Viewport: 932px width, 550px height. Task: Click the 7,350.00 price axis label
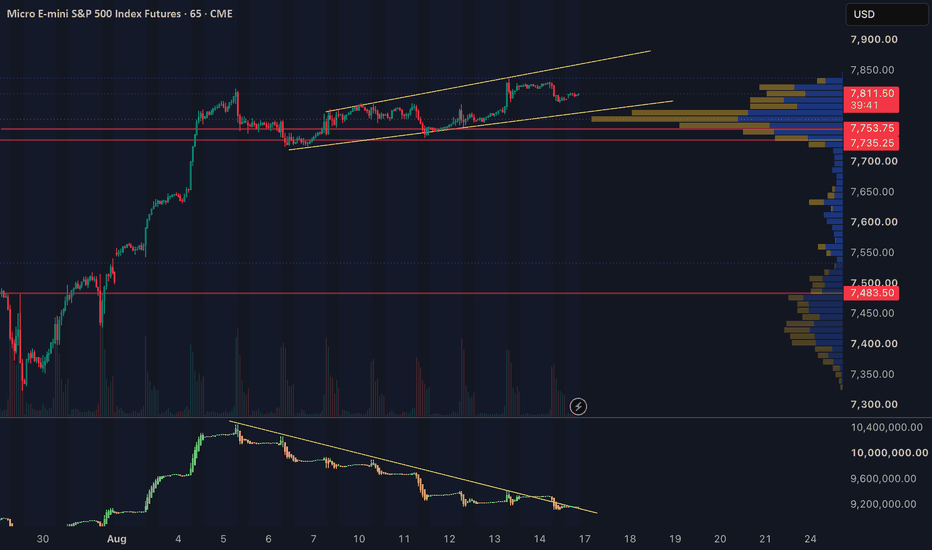tap(872, 375)
